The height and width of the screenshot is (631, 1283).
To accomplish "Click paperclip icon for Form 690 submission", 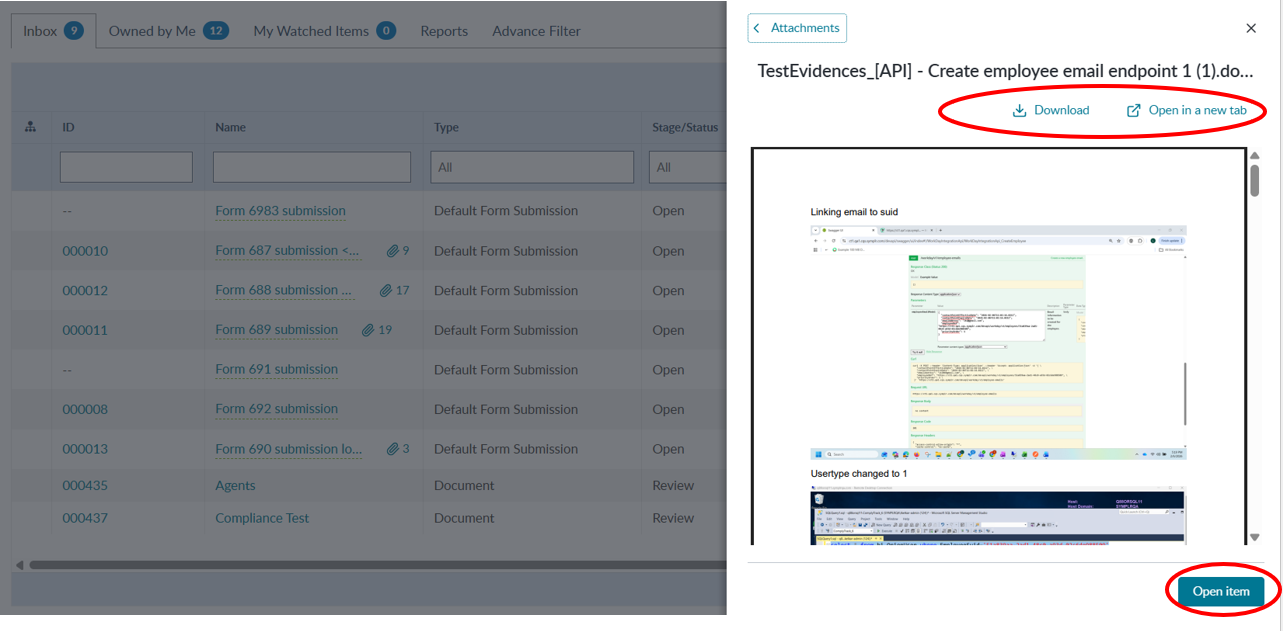I will point(393,449).
